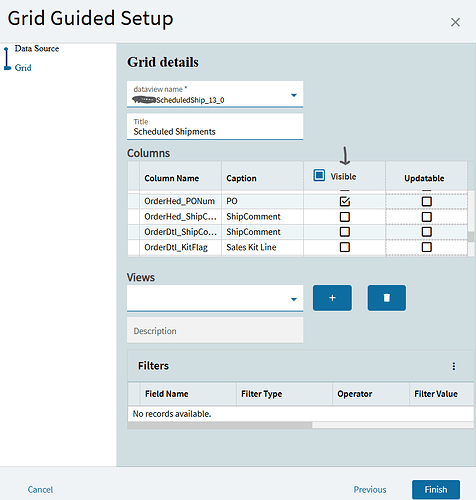Select the Grid step in sidebar
This screenshot has height=500, width=476.
pos(23,68)
